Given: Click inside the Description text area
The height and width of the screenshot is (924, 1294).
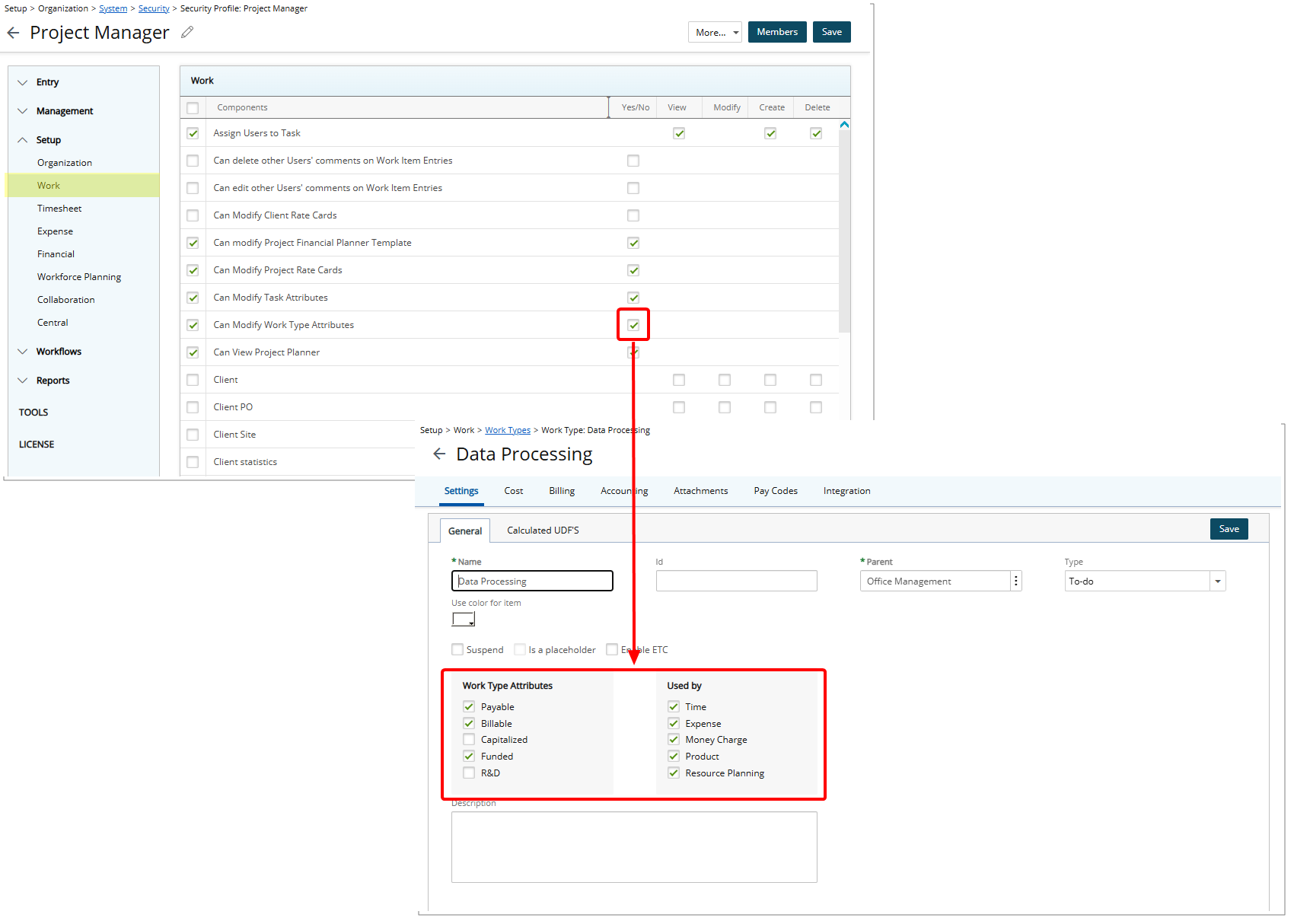Looking at the screenshot, I should tap(634, 847).
